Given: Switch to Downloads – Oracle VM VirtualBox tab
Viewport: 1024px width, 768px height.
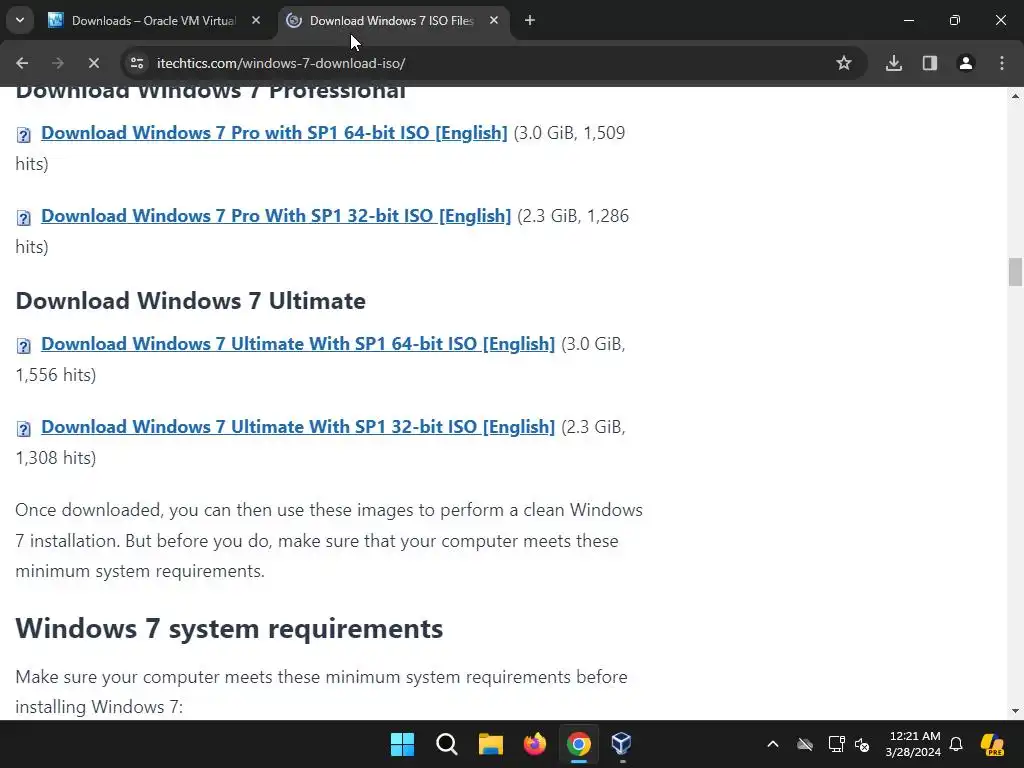Looking at the screenshot, I should pyautogui.click(x=155, y=21).
